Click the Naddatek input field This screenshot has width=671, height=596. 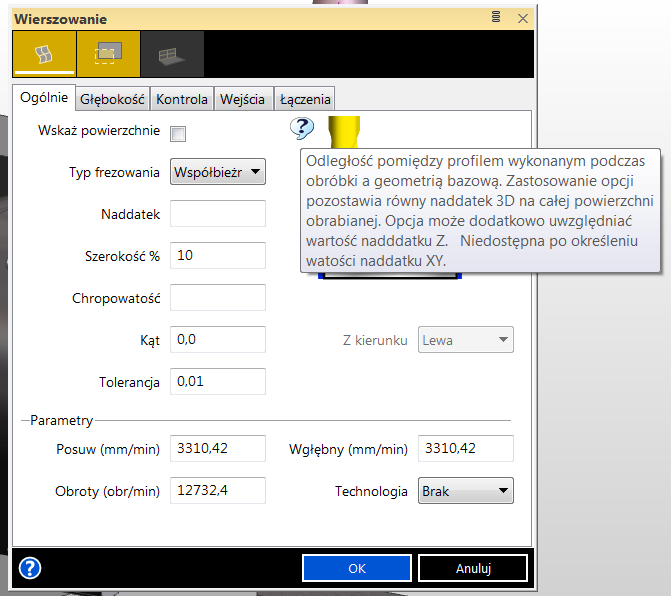(218, 213)
